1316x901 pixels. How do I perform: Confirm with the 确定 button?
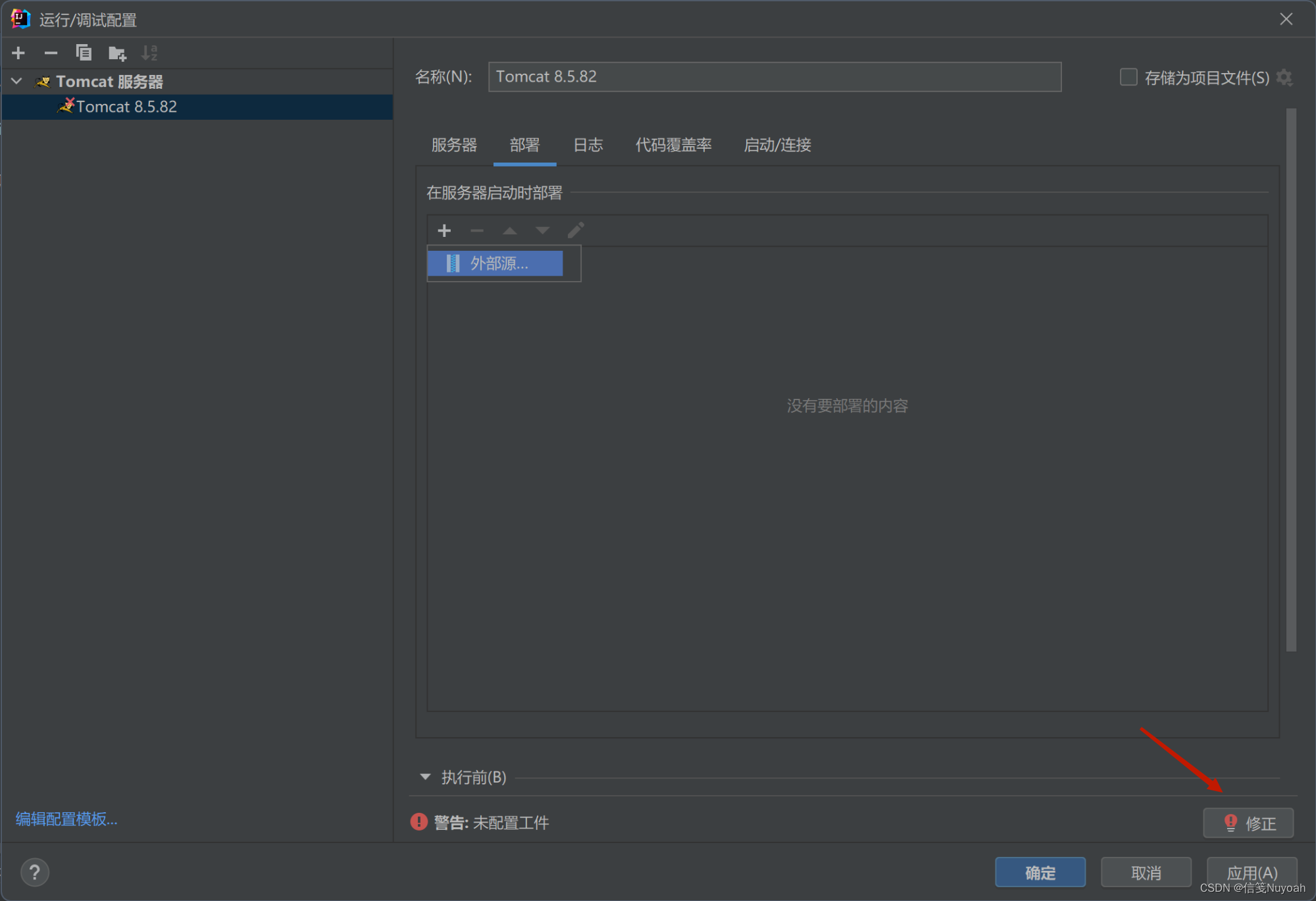1040,873
